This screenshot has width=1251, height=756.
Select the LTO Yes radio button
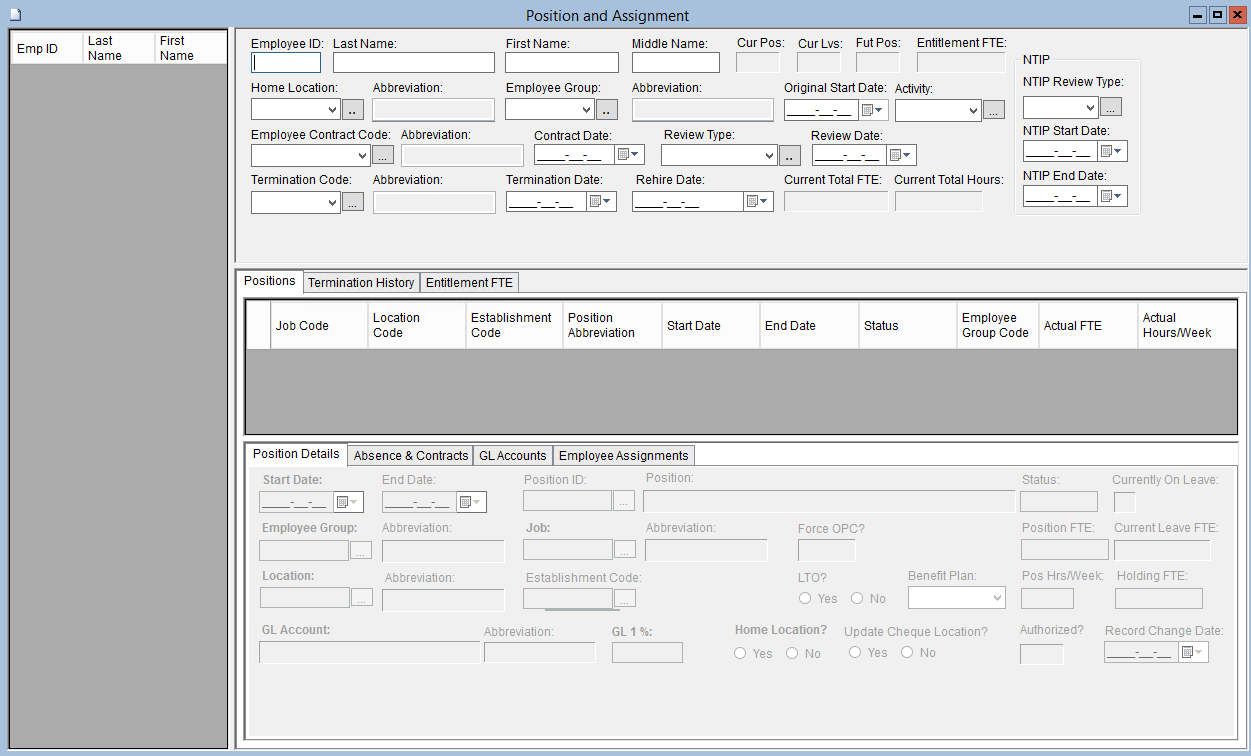(805, 599)
